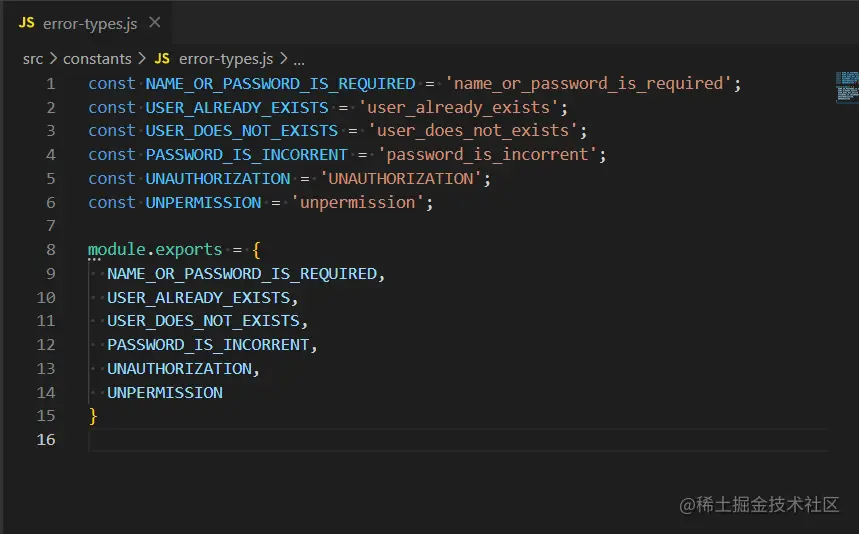Close the error-types.js tab
Viewport: 859px width, 534px height.
point(155,22)
